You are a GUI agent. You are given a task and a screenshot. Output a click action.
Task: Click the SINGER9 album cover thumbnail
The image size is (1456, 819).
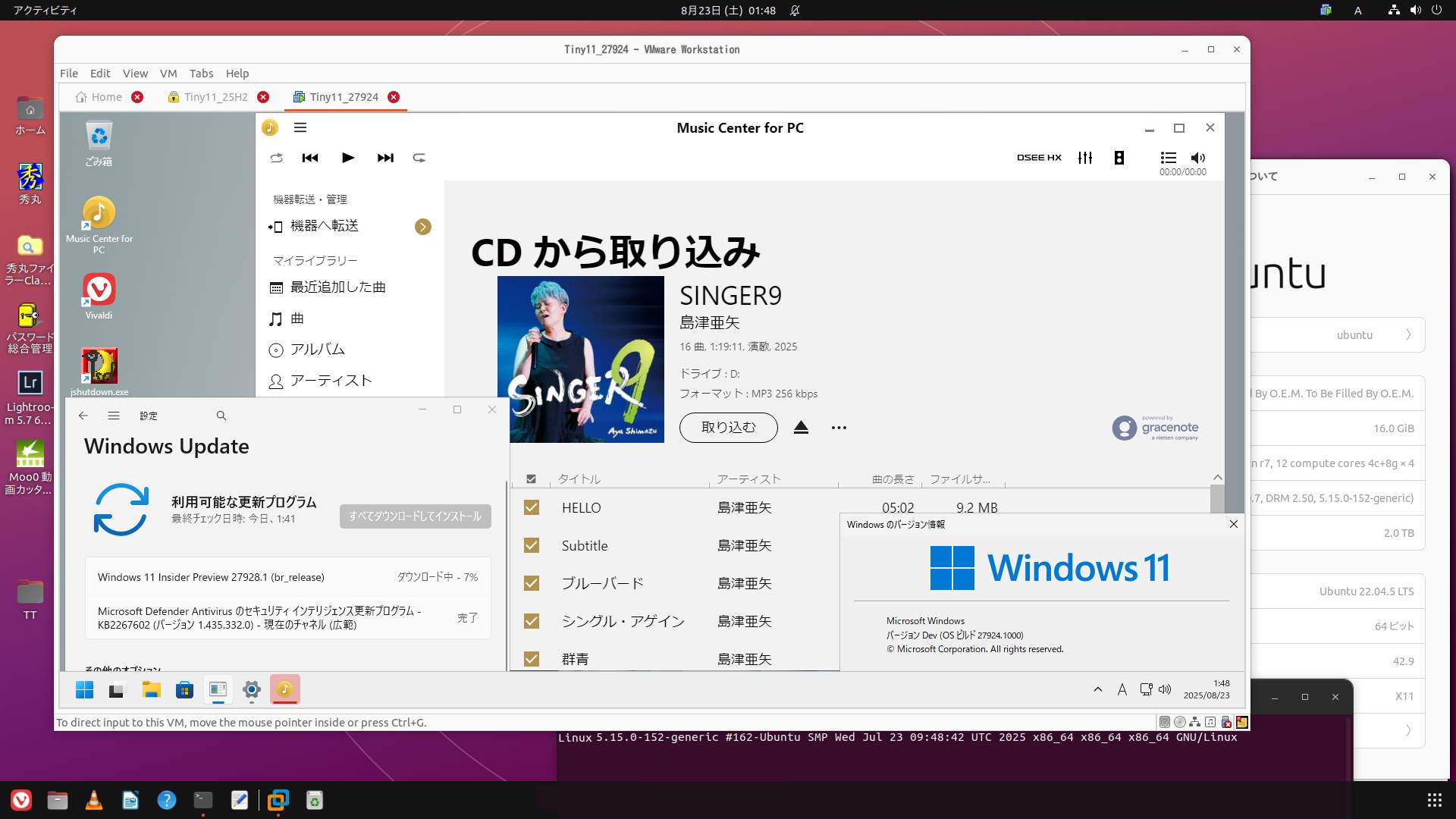pyautogui.click(x=581, y=359)
